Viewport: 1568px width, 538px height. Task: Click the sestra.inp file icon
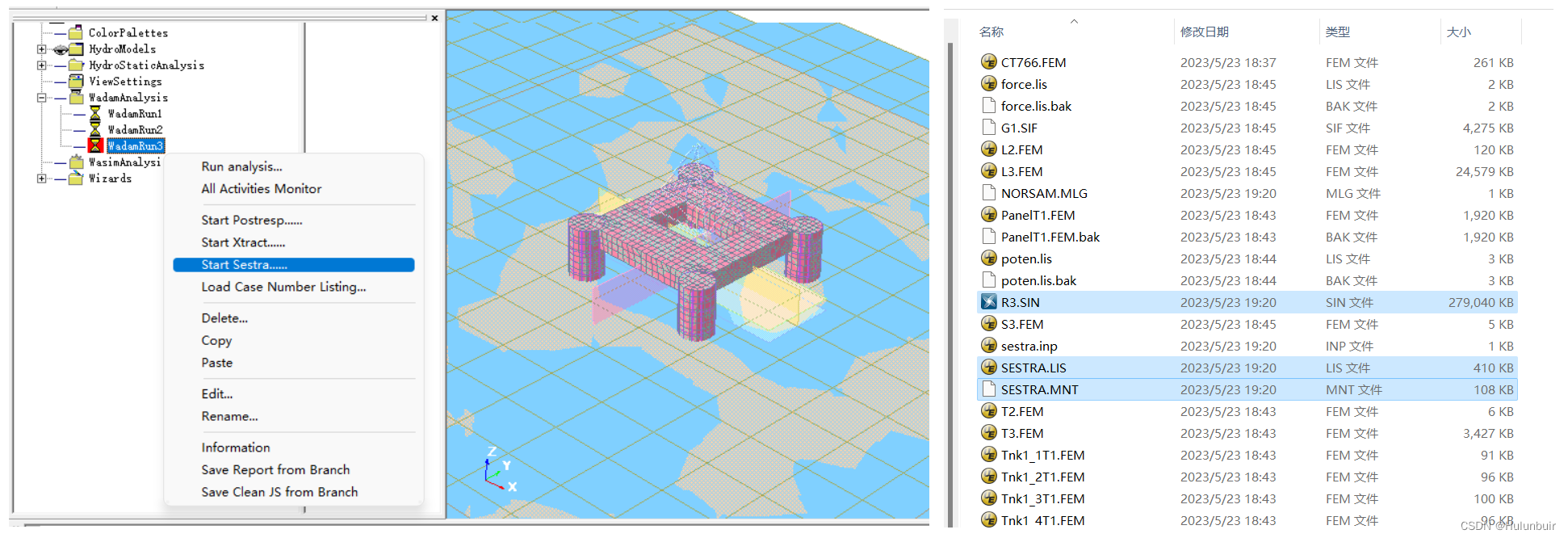coord(988,346)
